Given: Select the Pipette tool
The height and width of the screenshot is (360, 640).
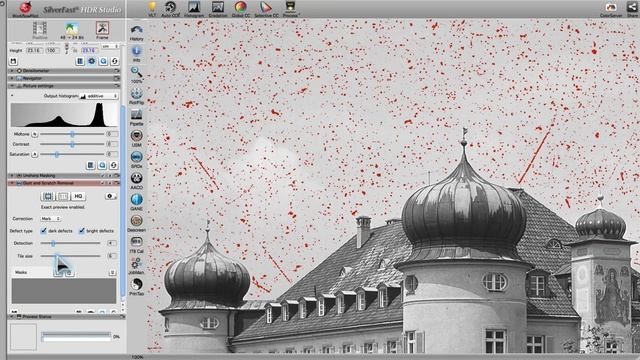Looking at the screenshot, I should [x=136, y=118].
